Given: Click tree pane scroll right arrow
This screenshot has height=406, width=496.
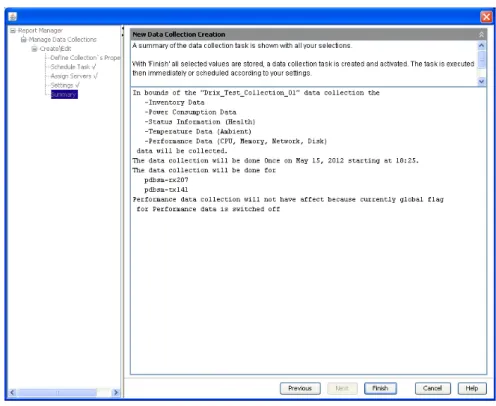Looking at the screenshot, I should pos(116,392).
